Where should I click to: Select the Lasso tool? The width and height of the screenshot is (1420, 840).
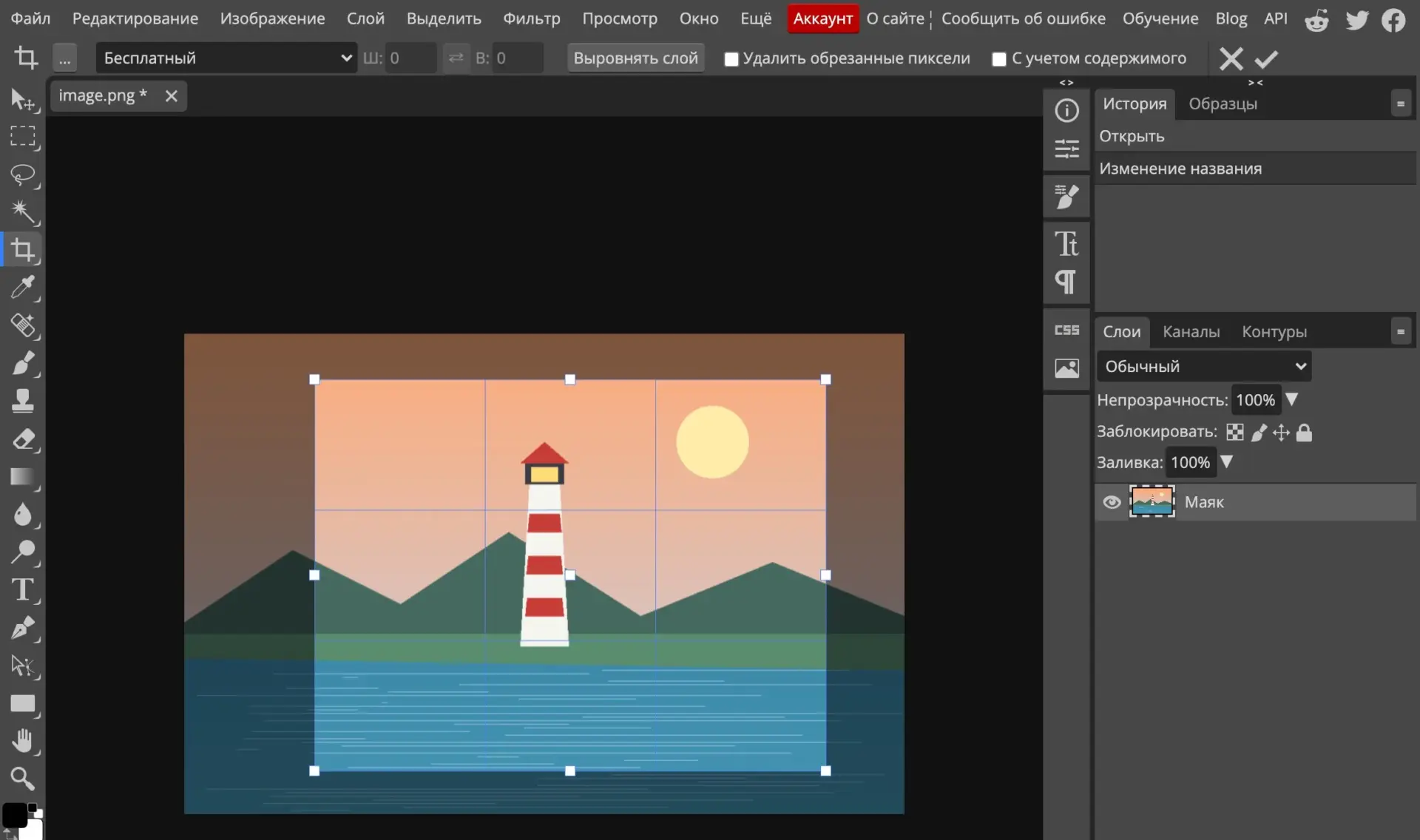(23, 175)
